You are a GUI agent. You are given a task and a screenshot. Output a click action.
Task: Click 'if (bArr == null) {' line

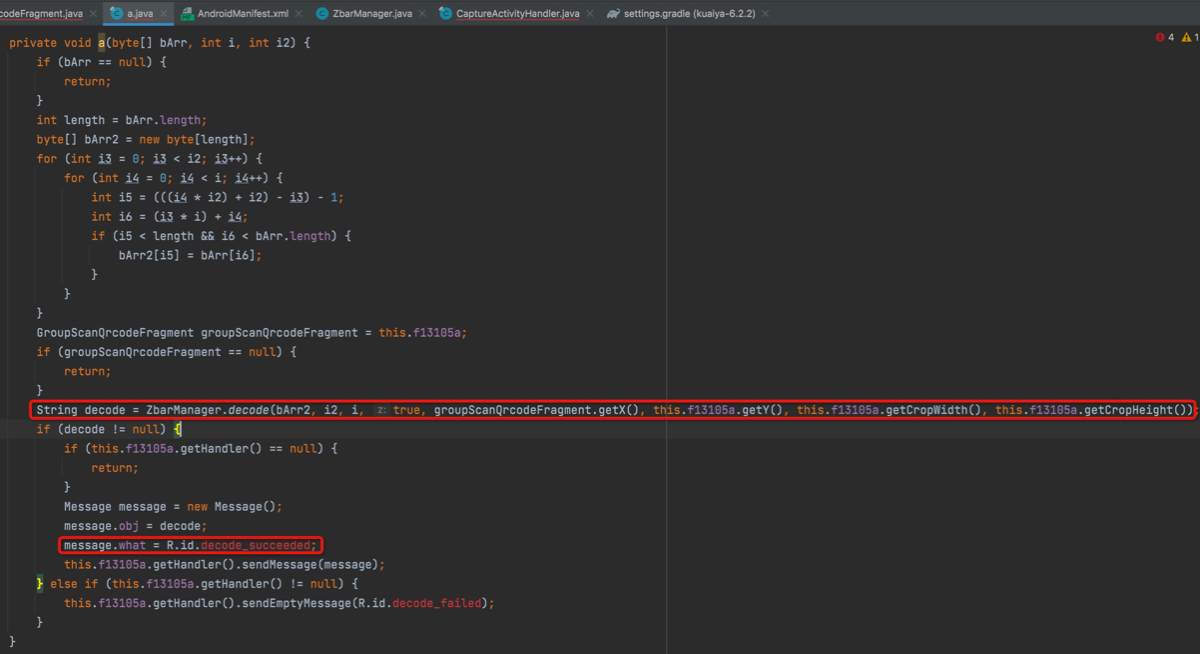point(101,62)
